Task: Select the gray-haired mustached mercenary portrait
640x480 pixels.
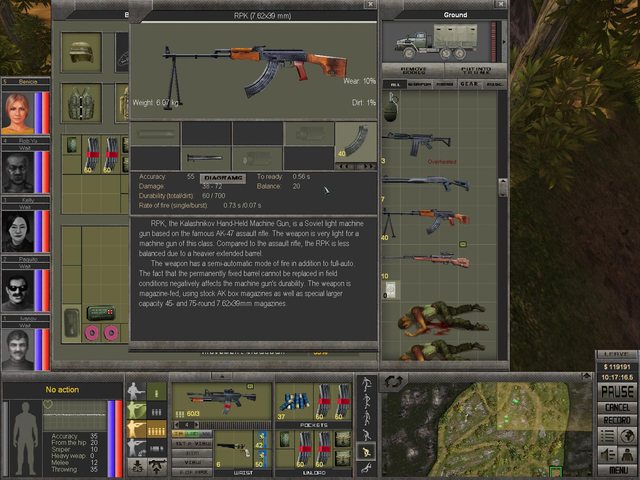Action: click(x=18, y=350)
